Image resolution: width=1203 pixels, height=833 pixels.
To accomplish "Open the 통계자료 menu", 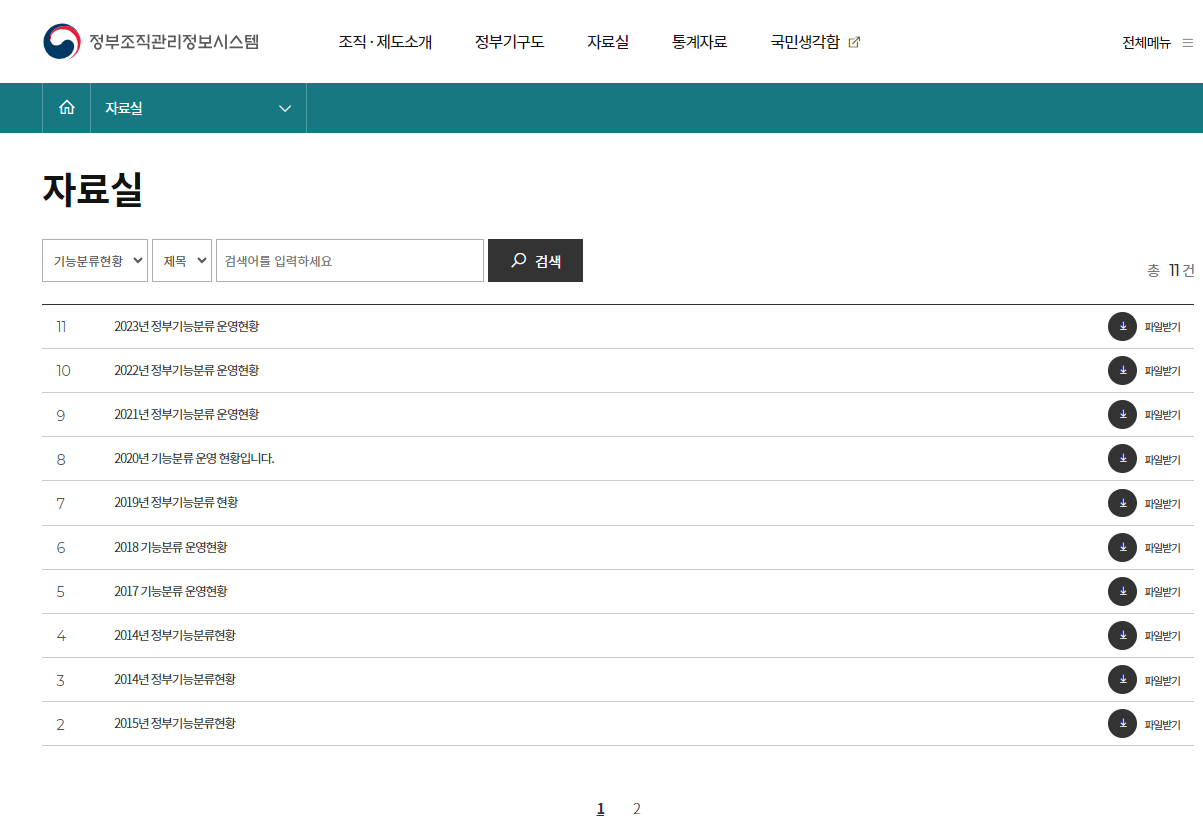I will tap(699, 42).
